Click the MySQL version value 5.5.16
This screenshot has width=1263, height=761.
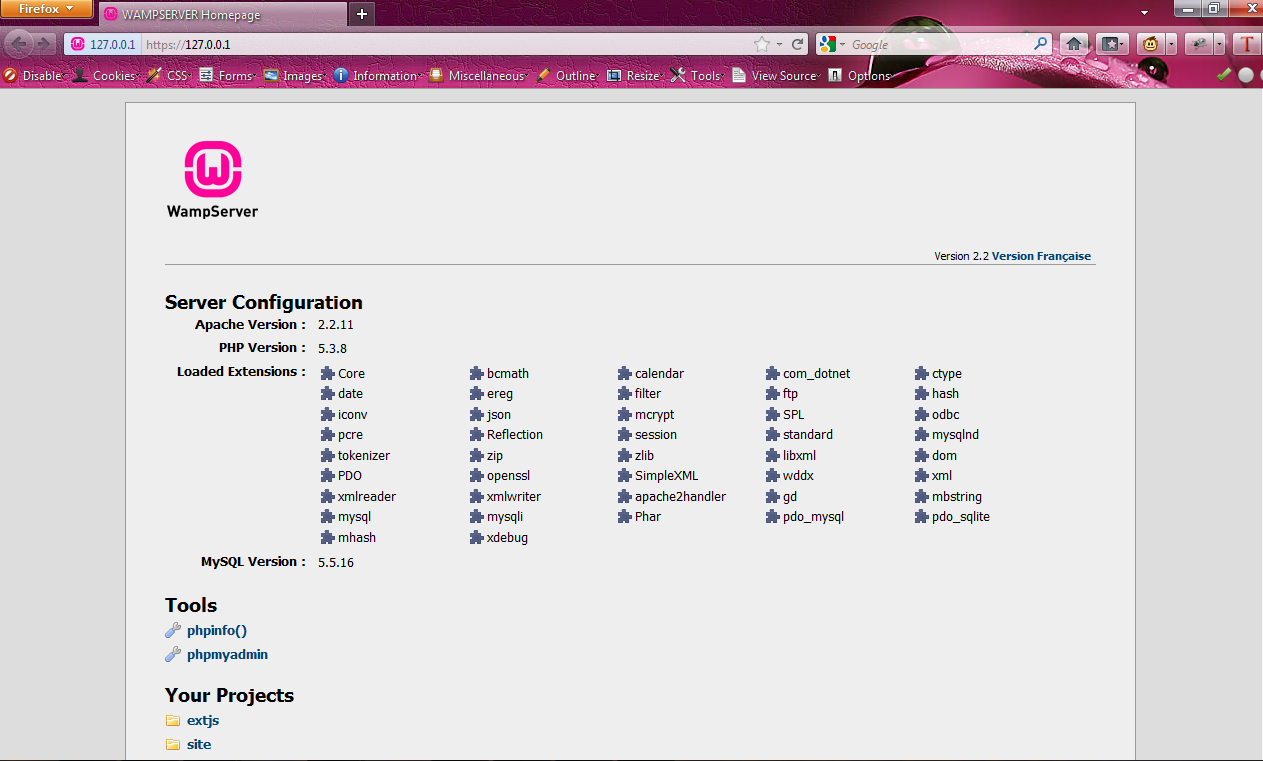[336, 562]
